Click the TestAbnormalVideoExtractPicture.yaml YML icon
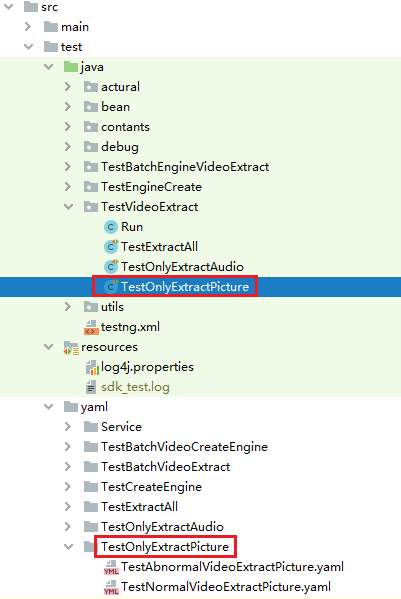Viewport: 401px width, 599px height. [111, 567]
